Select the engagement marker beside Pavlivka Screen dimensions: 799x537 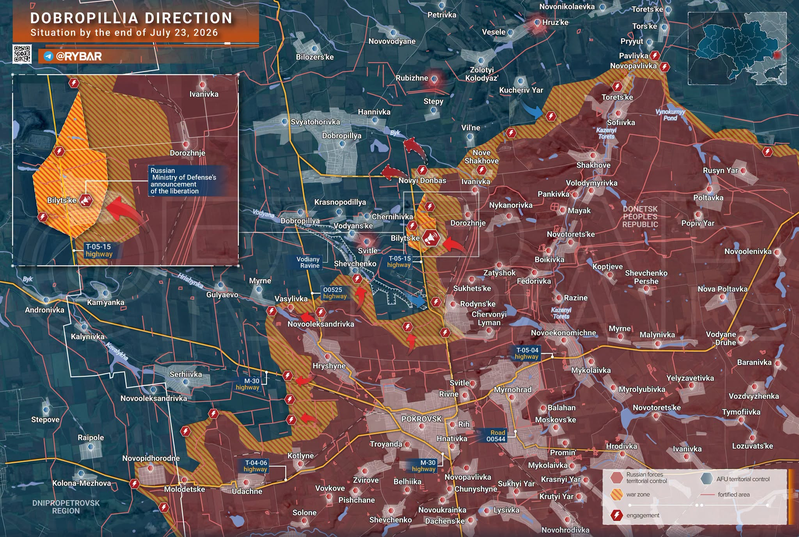(655, 56)
